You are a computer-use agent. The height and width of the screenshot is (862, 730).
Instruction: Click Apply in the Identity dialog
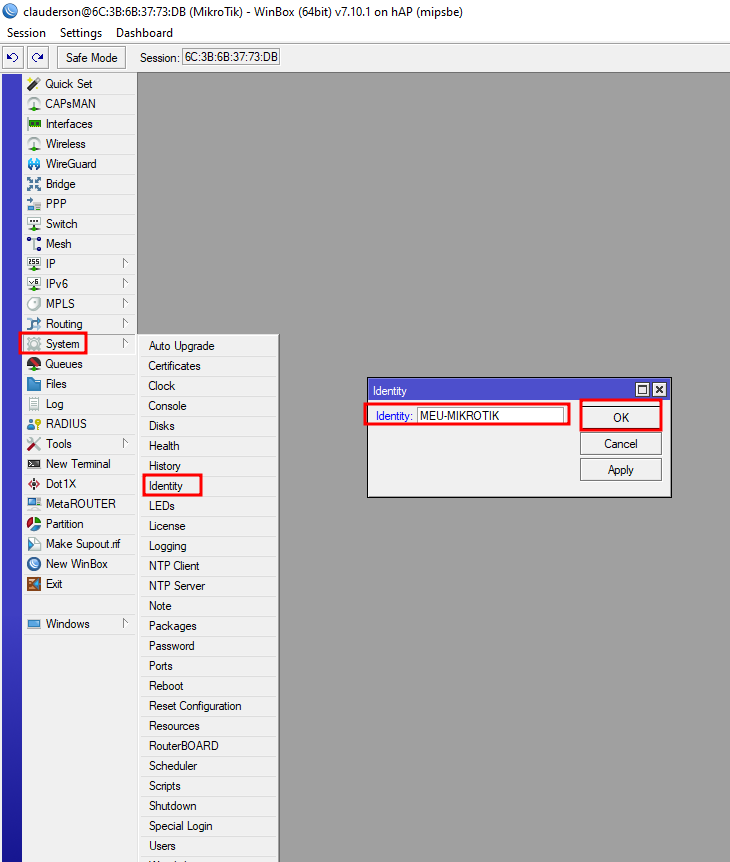pos(620,470)
